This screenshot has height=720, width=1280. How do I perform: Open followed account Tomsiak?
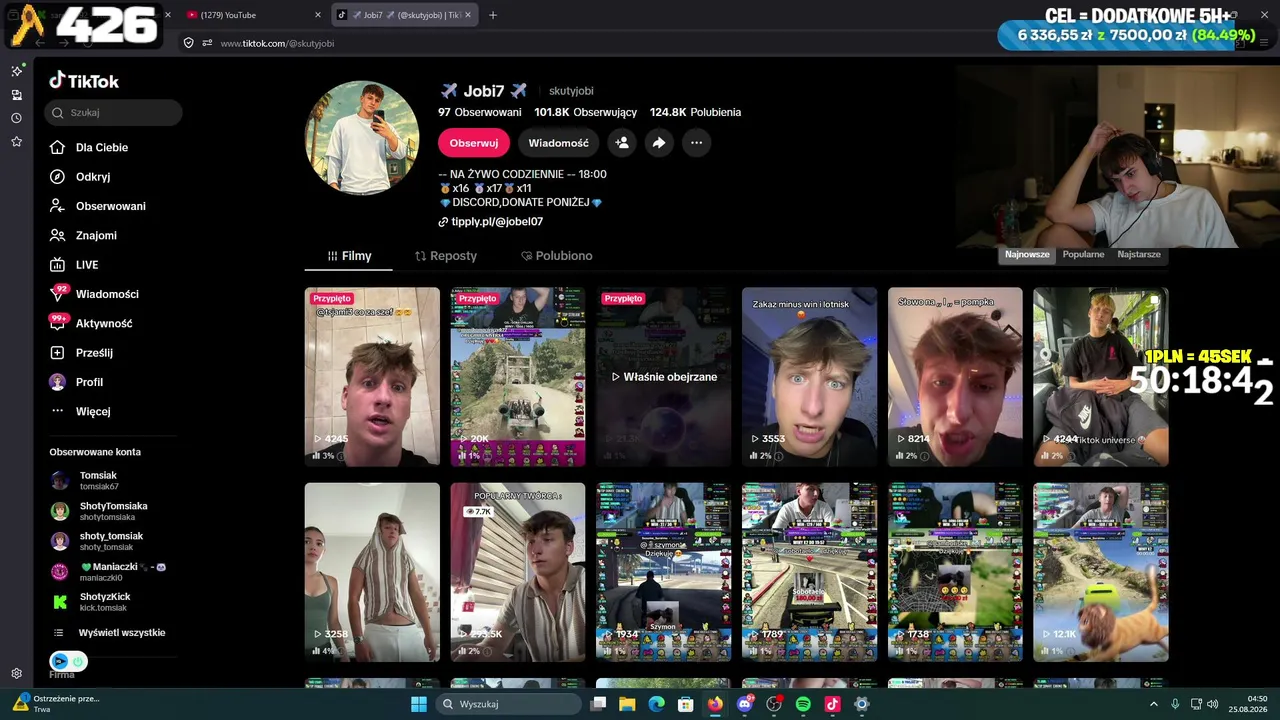(98, 480)
